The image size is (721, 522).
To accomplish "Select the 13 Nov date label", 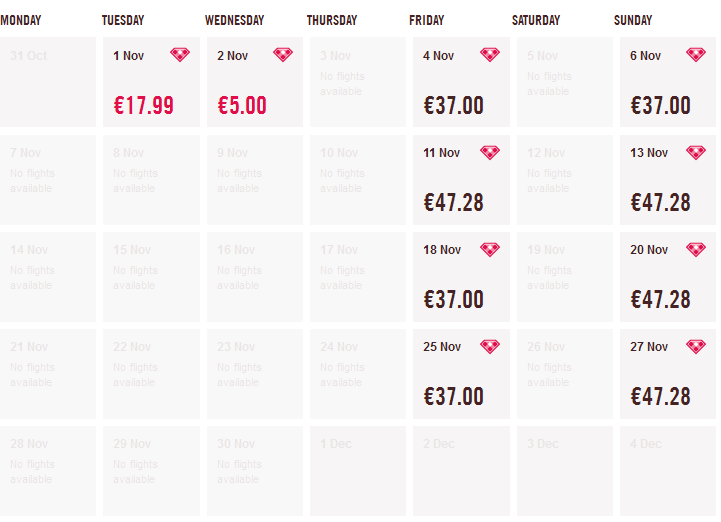I will 649,153.
